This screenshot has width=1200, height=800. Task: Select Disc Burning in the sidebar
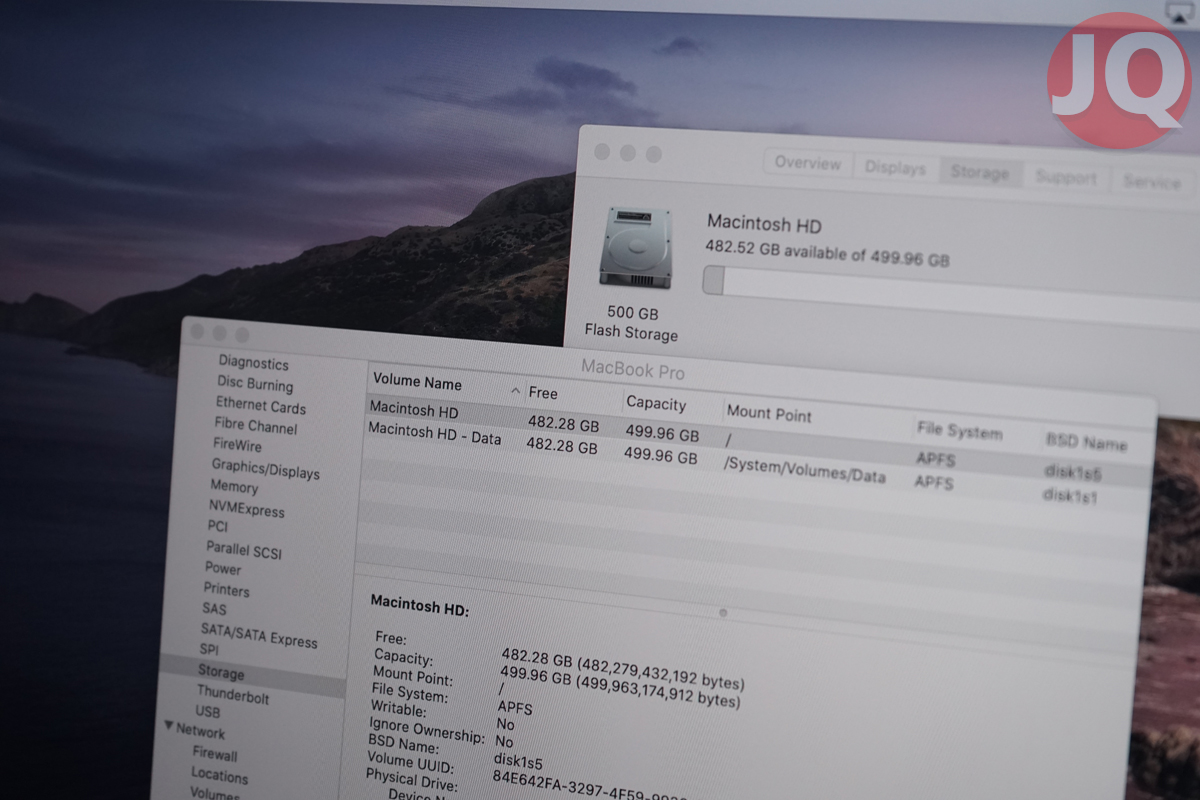pyautogui.click(x=255, y=384)
